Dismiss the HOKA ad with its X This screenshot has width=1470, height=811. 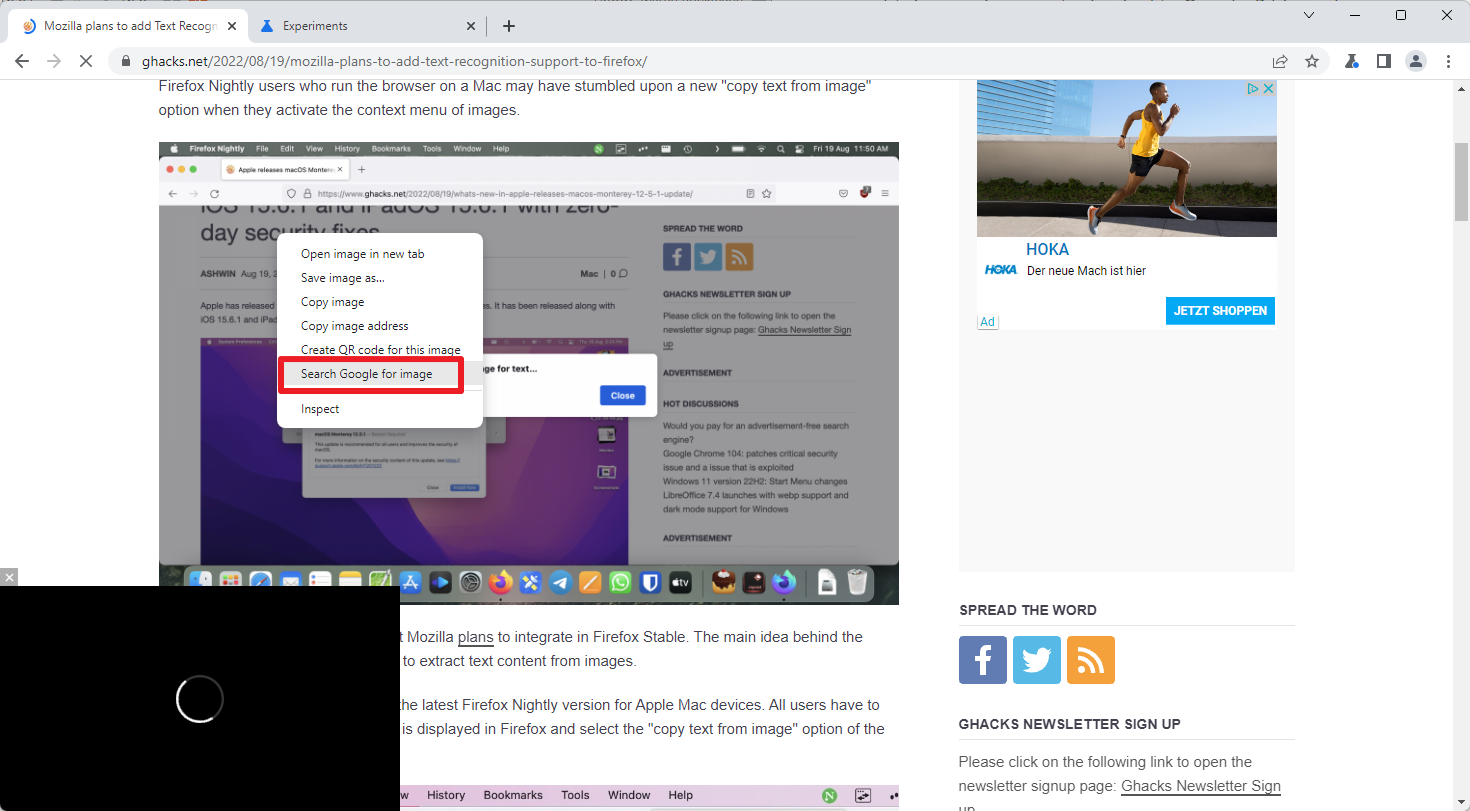(1268, 88)
